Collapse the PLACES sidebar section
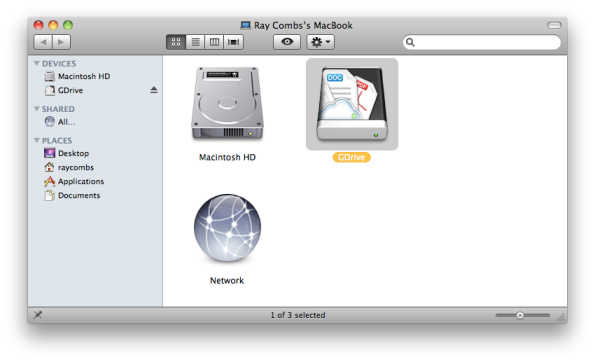 point(37,140)
